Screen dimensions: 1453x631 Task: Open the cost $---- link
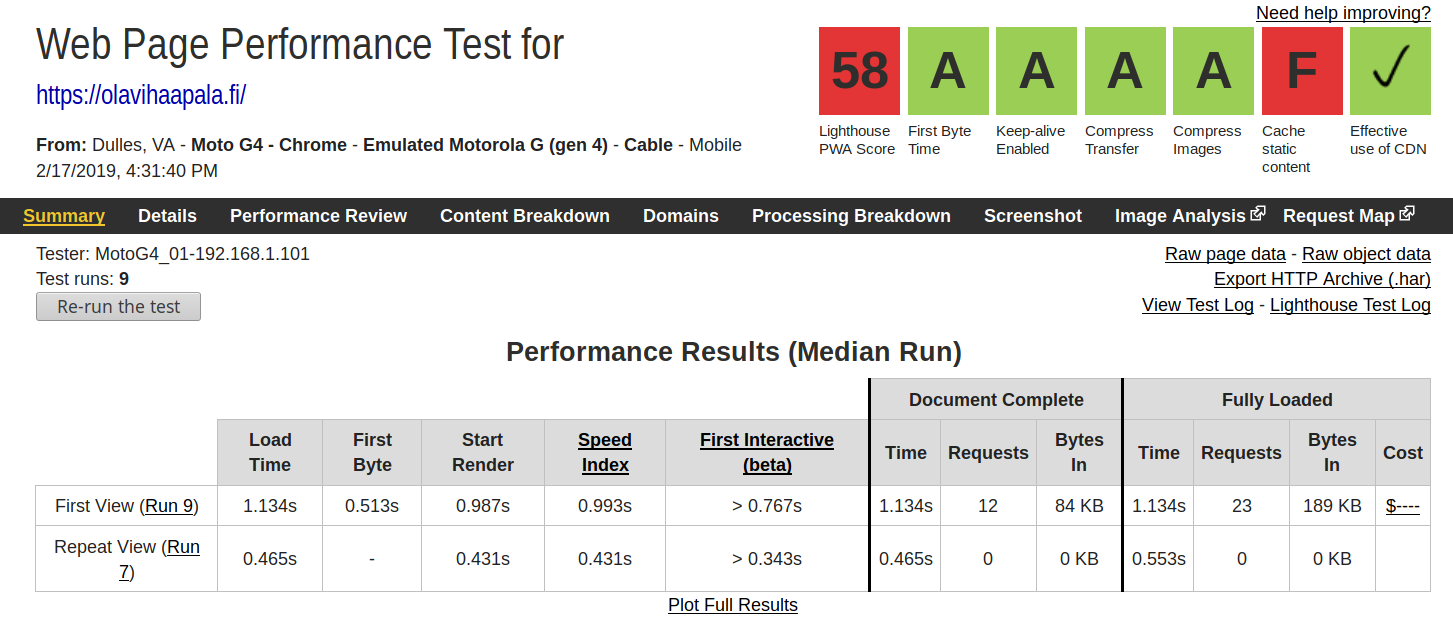(1403, 506)
